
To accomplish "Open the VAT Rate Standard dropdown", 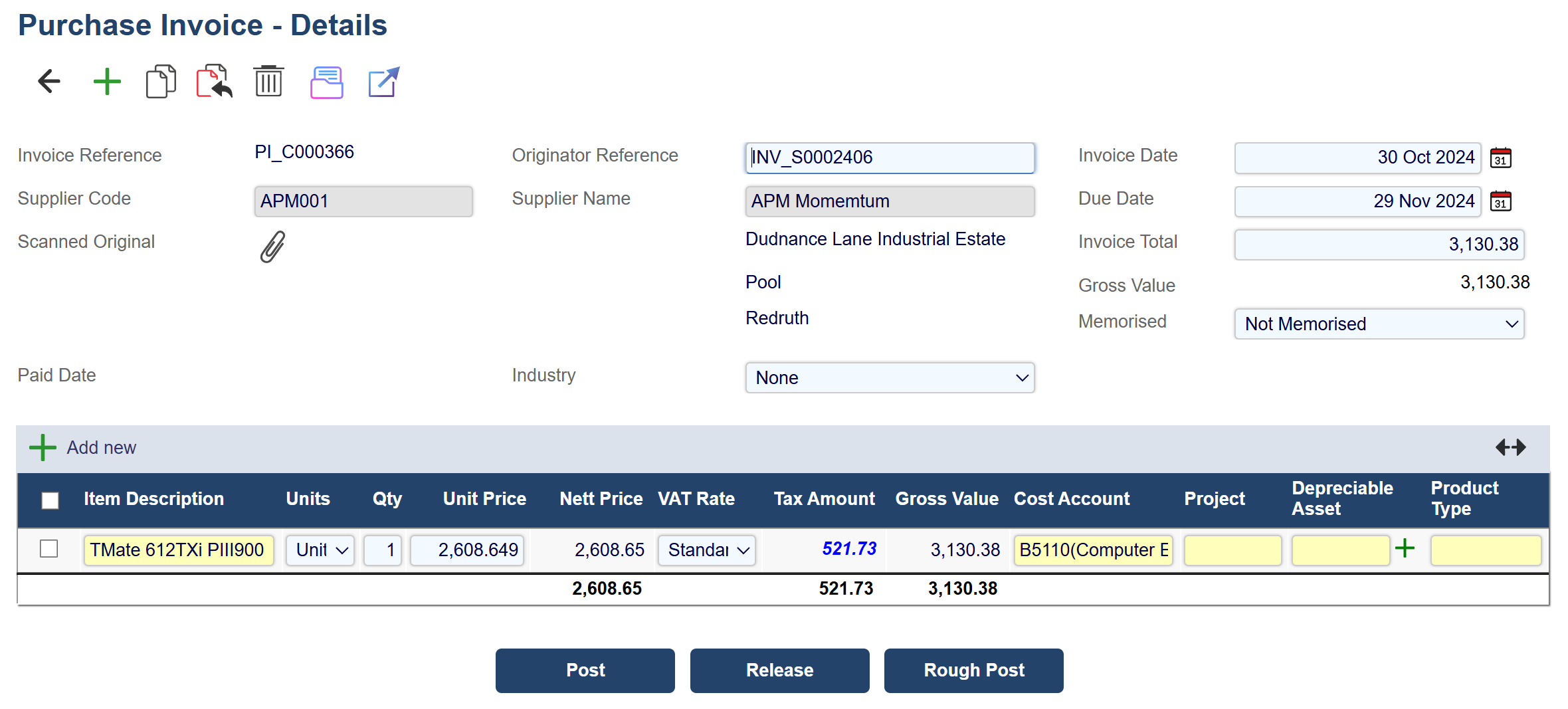I will coord(707,550).
